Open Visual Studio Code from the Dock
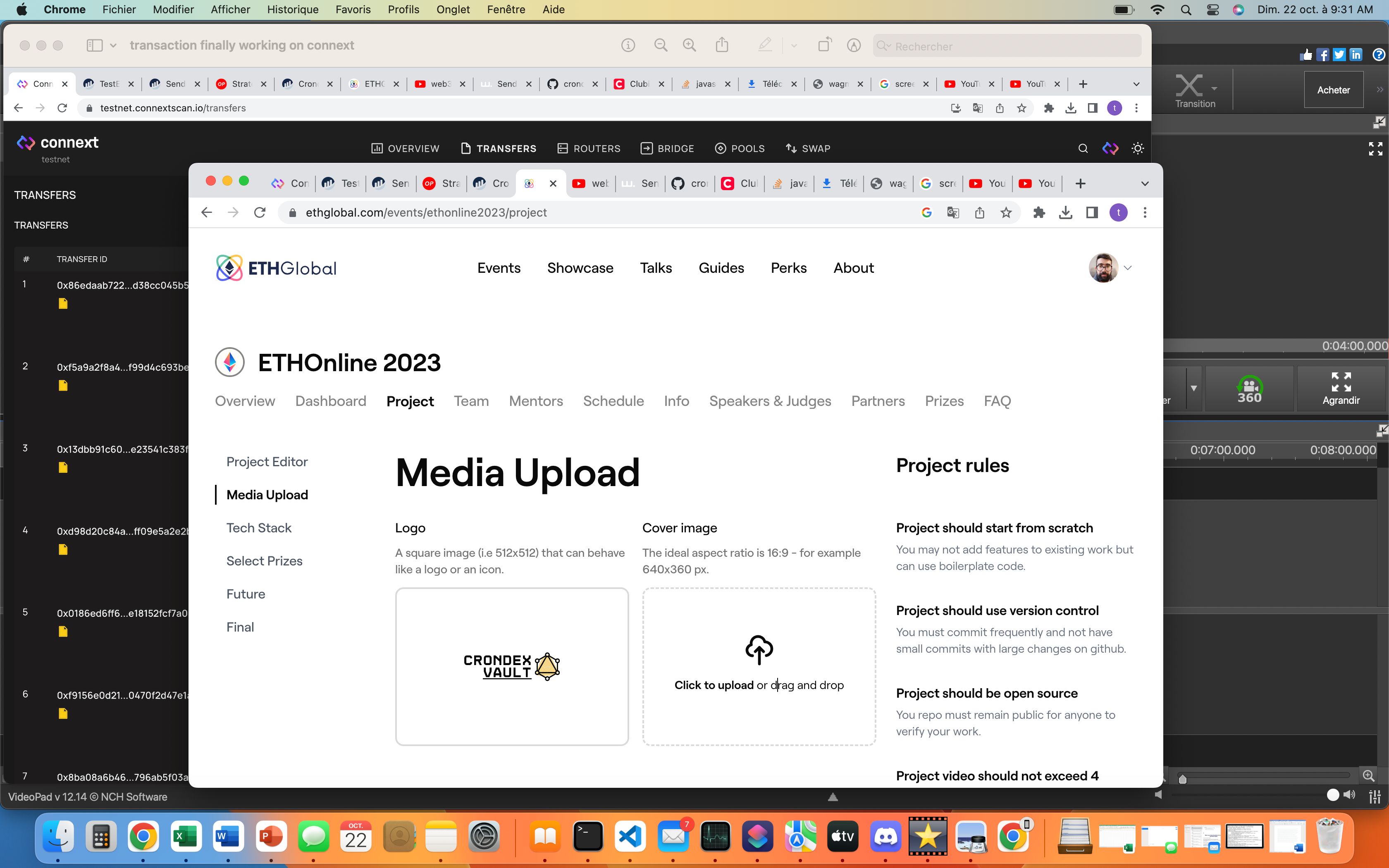The height and width of the screenshot is (868, 1389). (630, 837)
